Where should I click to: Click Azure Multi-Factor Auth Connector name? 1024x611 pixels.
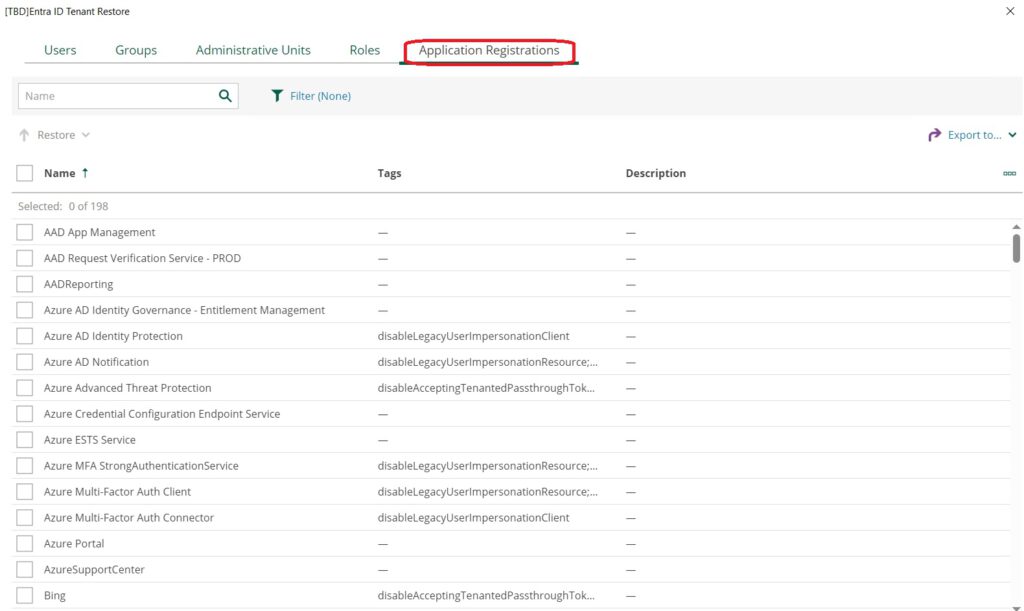[129, 518]
